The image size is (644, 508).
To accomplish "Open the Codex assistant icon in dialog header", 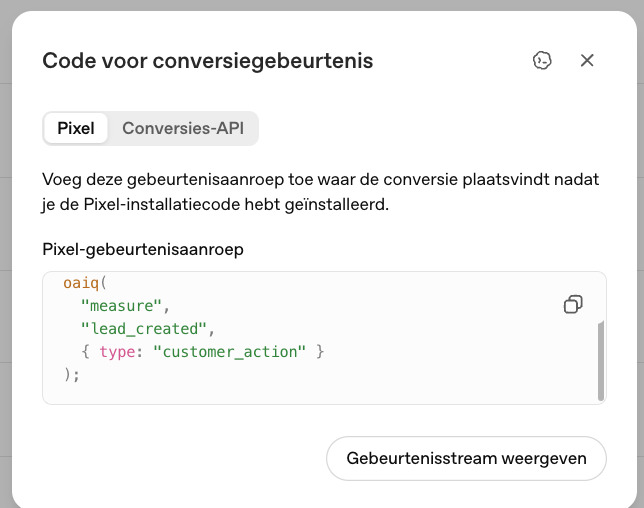I will (542, 61).
